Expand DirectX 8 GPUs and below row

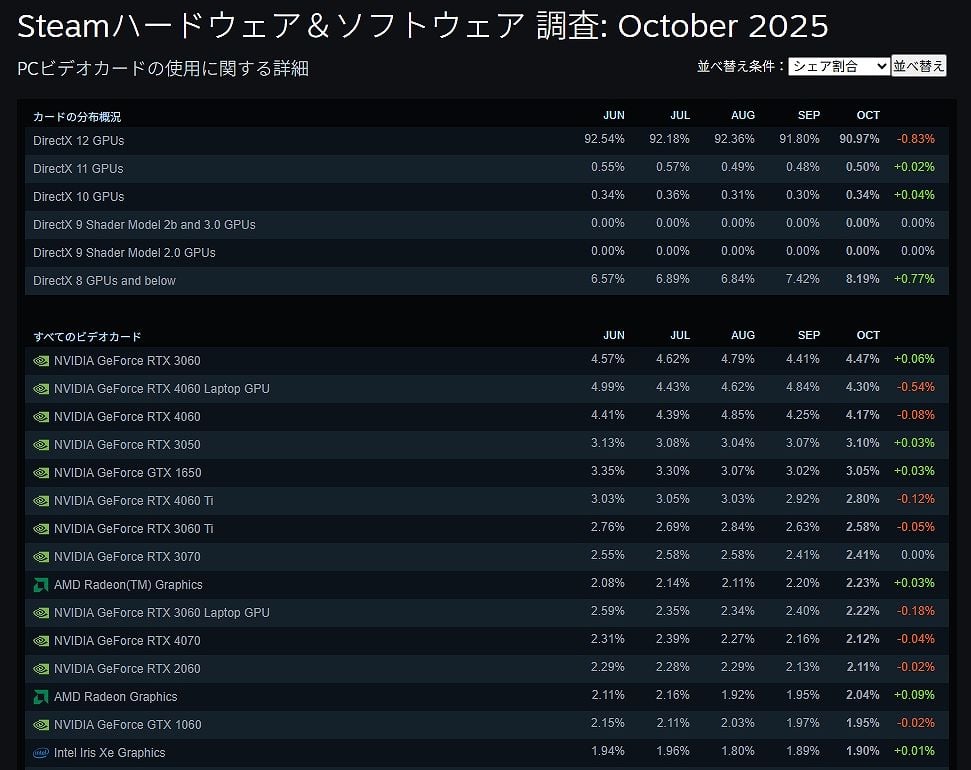pos(104,281)
